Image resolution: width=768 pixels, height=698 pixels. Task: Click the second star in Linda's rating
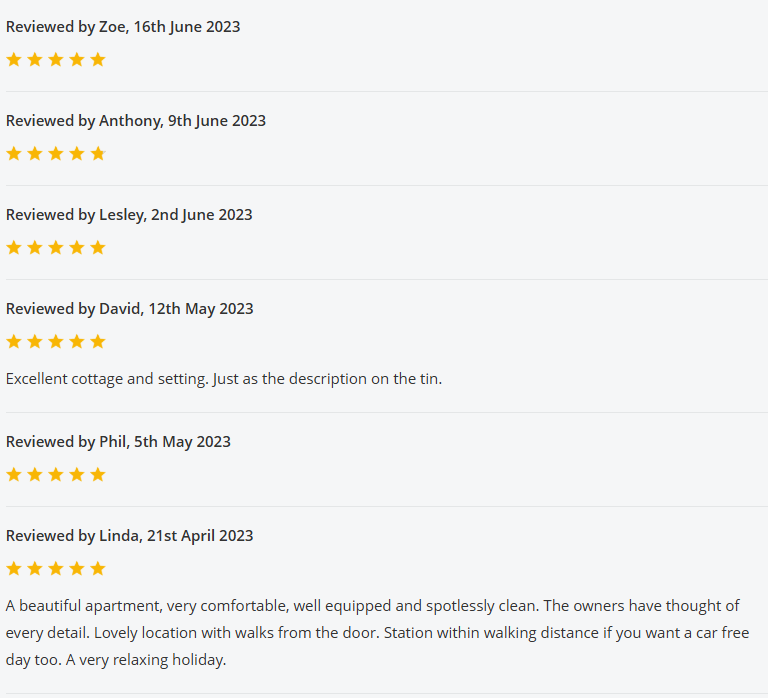tap(35, 569)
